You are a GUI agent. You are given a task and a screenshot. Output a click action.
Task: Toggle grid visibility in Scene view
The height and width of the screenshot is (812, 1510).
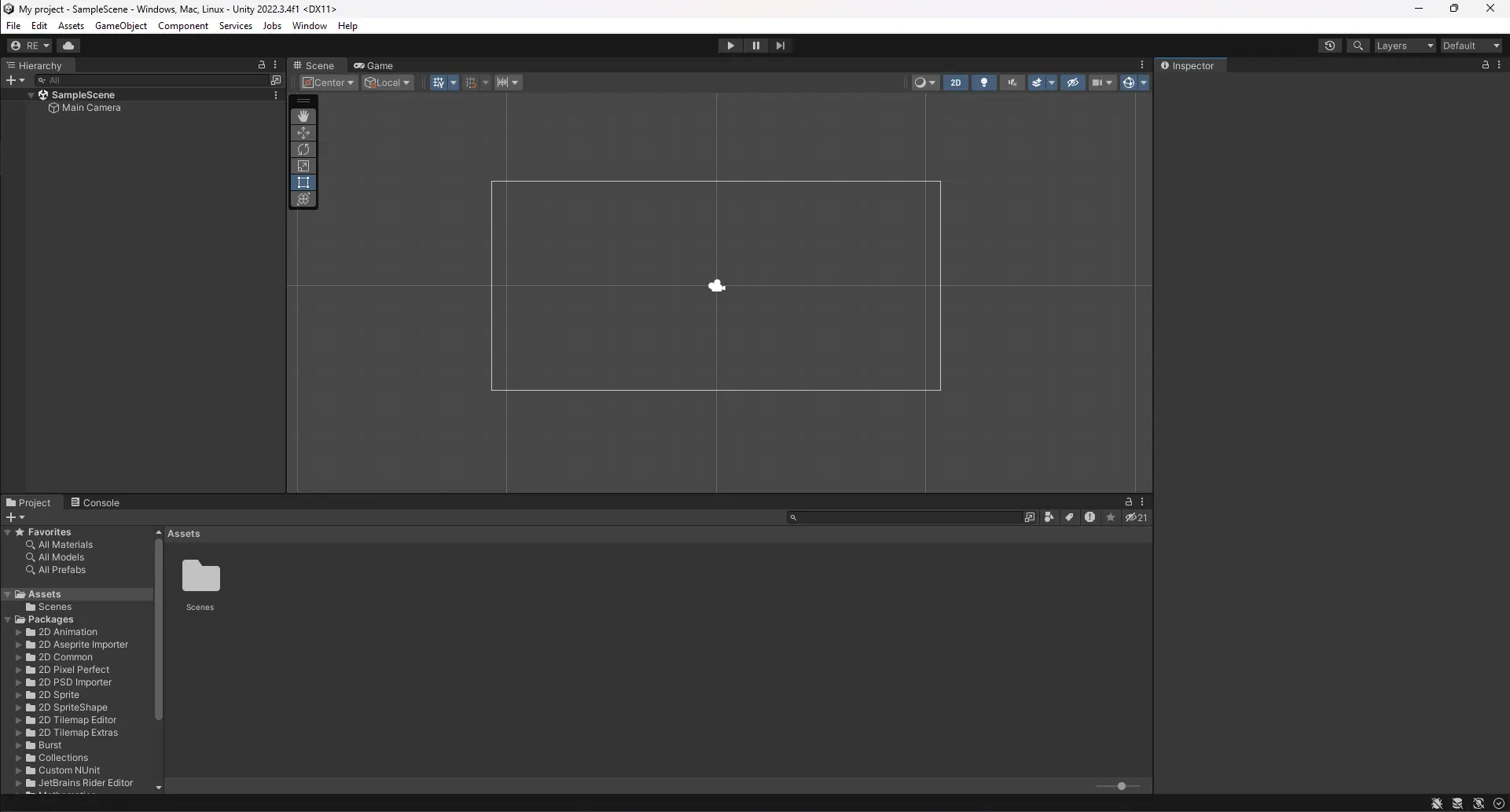439,83
